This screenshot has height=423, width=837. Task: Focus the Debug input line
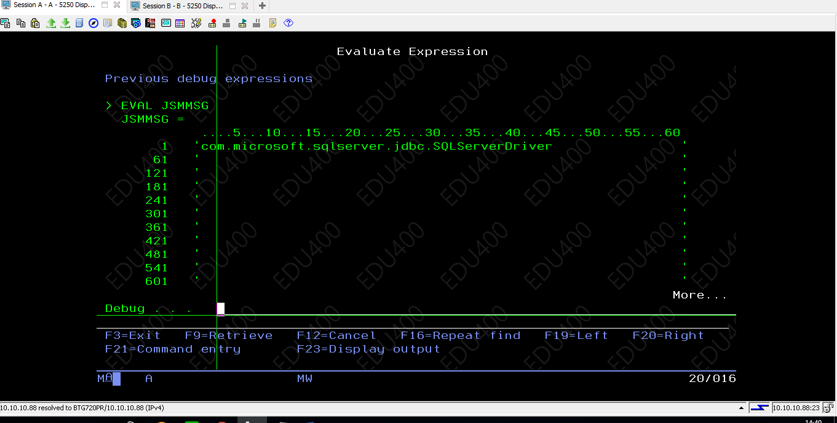coord(476,309)
